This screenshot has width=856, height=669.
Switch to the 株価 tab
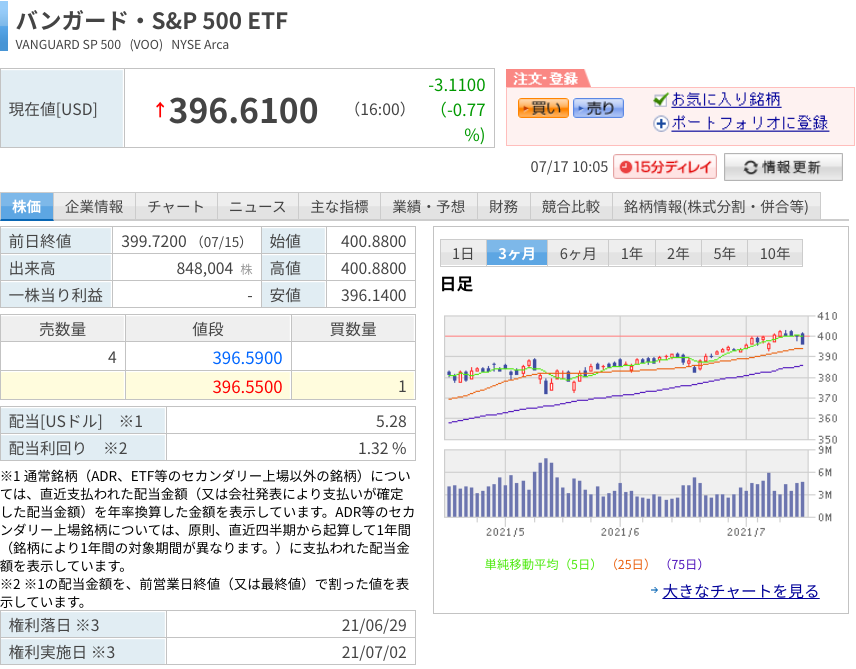pyautogui.click(x=27, y=206)
